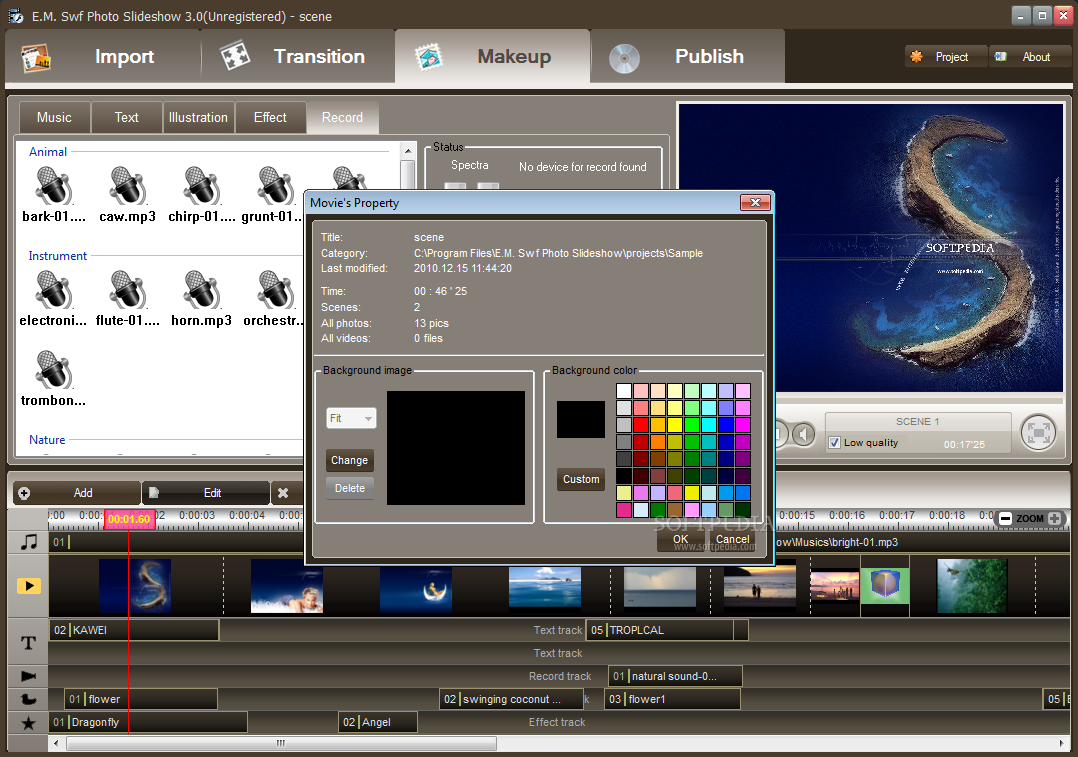Screen dimensions: 1078x757
Task: Click the Custom color button
Action: pyautogui.click(x=581, y=479)
